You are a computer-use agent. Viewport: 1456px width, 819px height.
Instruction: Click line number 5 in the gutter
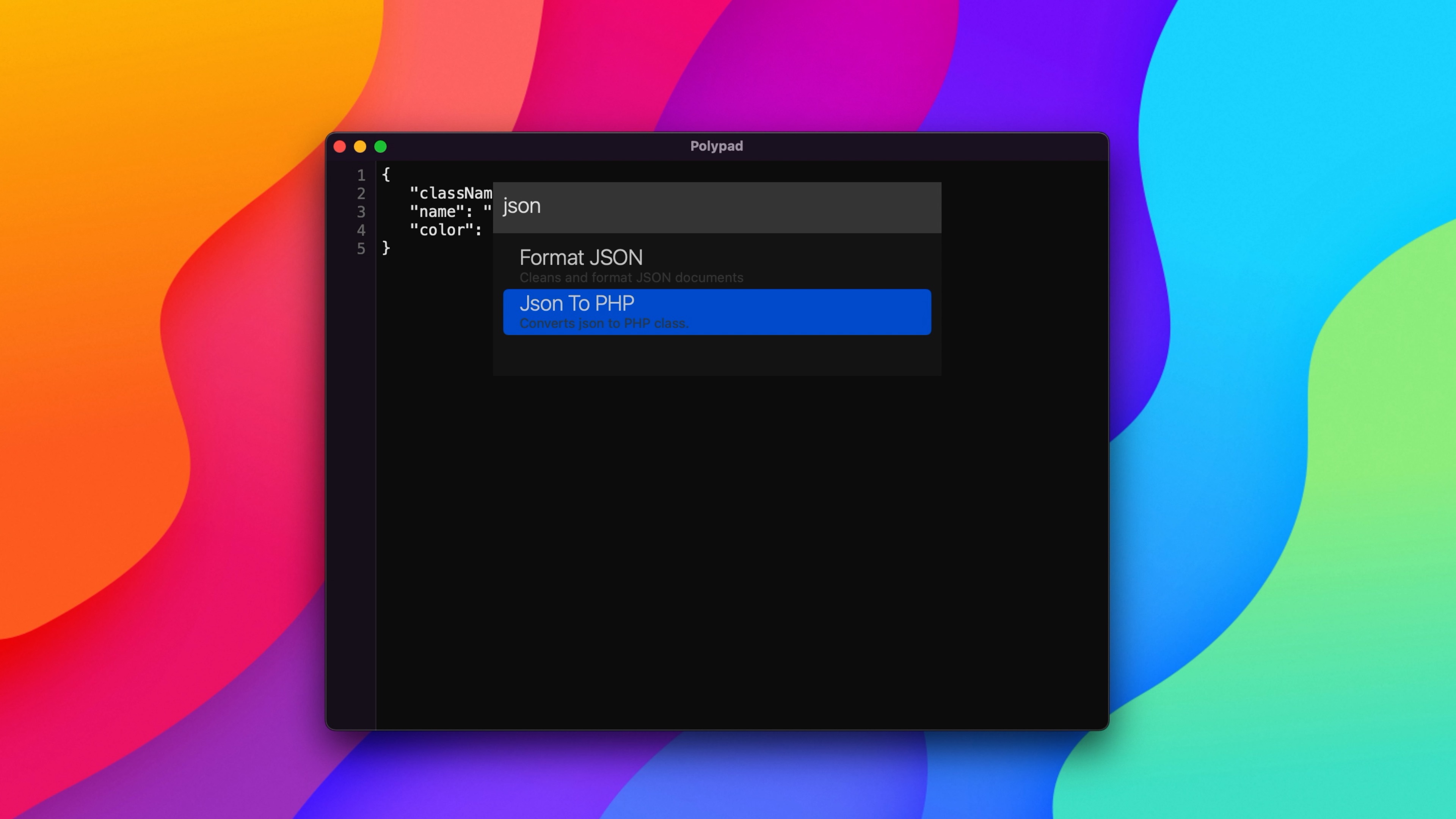click(x=361, y=249)
